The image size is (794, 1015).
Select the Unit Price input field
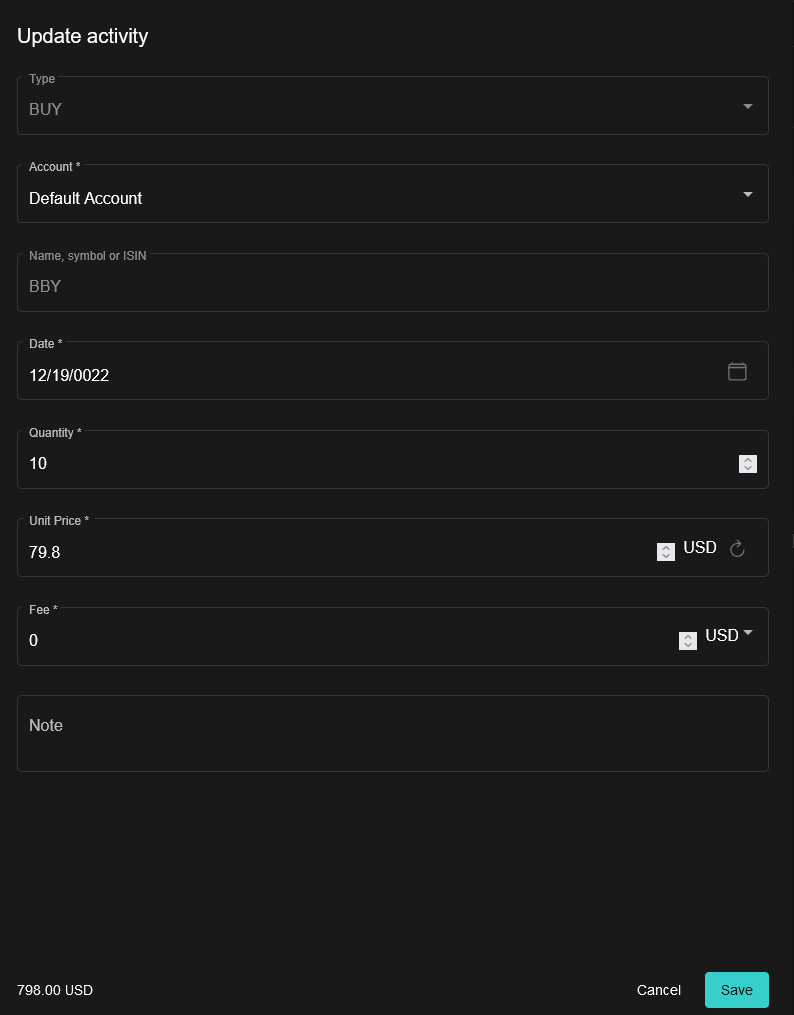[300, 552]
